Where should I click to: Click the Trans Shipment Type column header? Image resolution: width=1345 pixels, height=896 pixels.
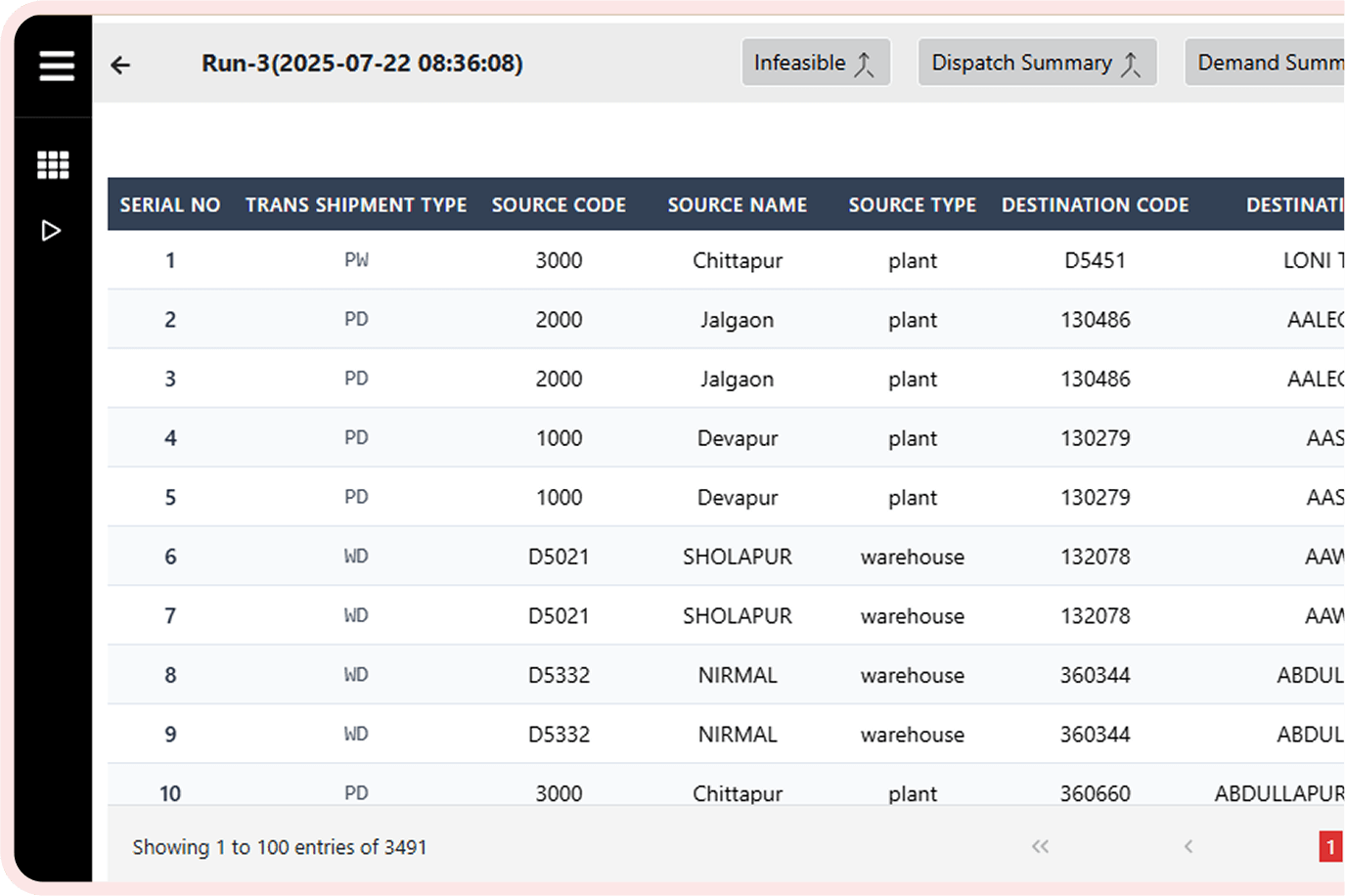[x=356, y=205]
